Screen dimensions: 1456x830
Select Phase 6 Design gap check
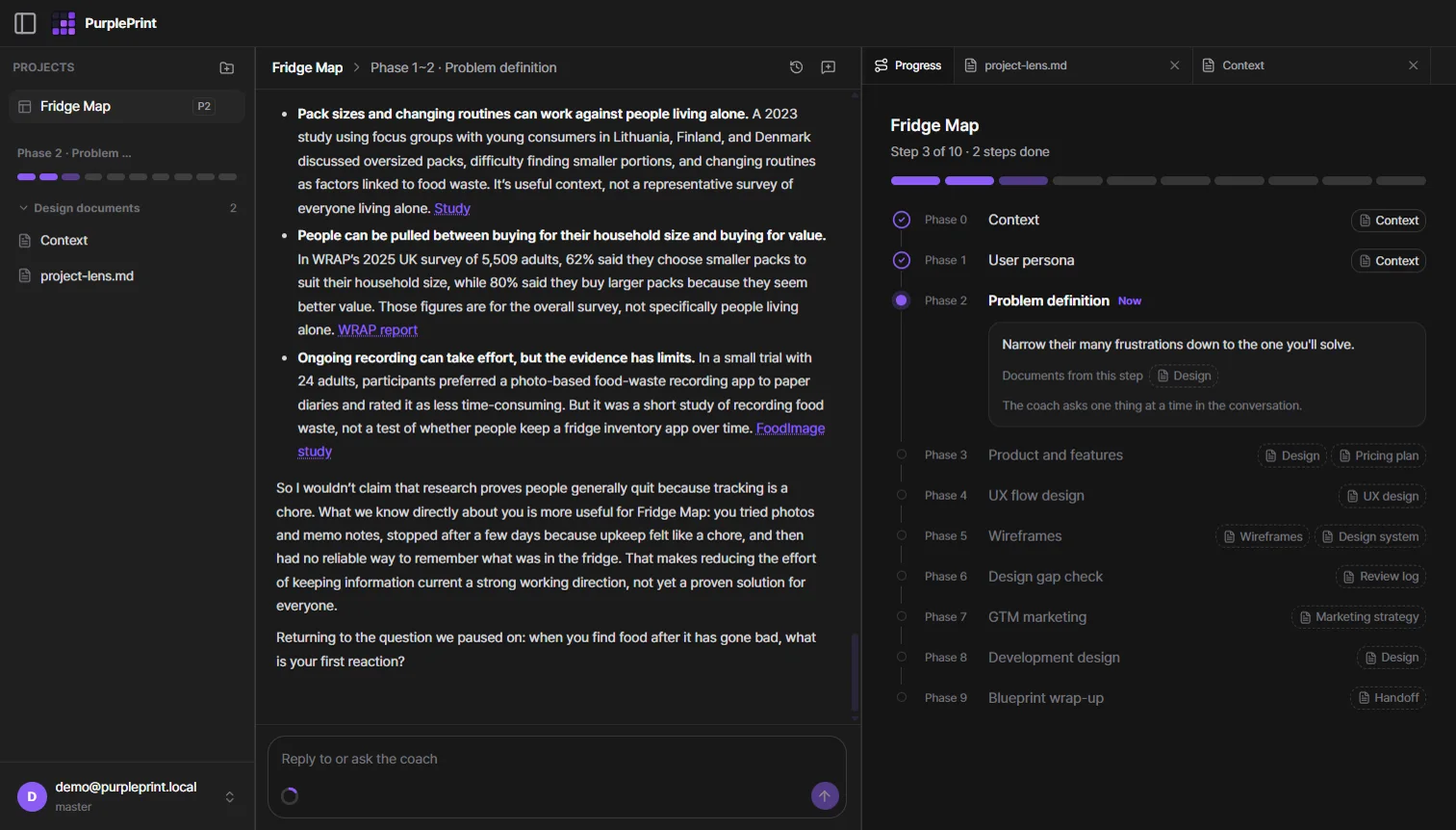[x=1045, y=577]
